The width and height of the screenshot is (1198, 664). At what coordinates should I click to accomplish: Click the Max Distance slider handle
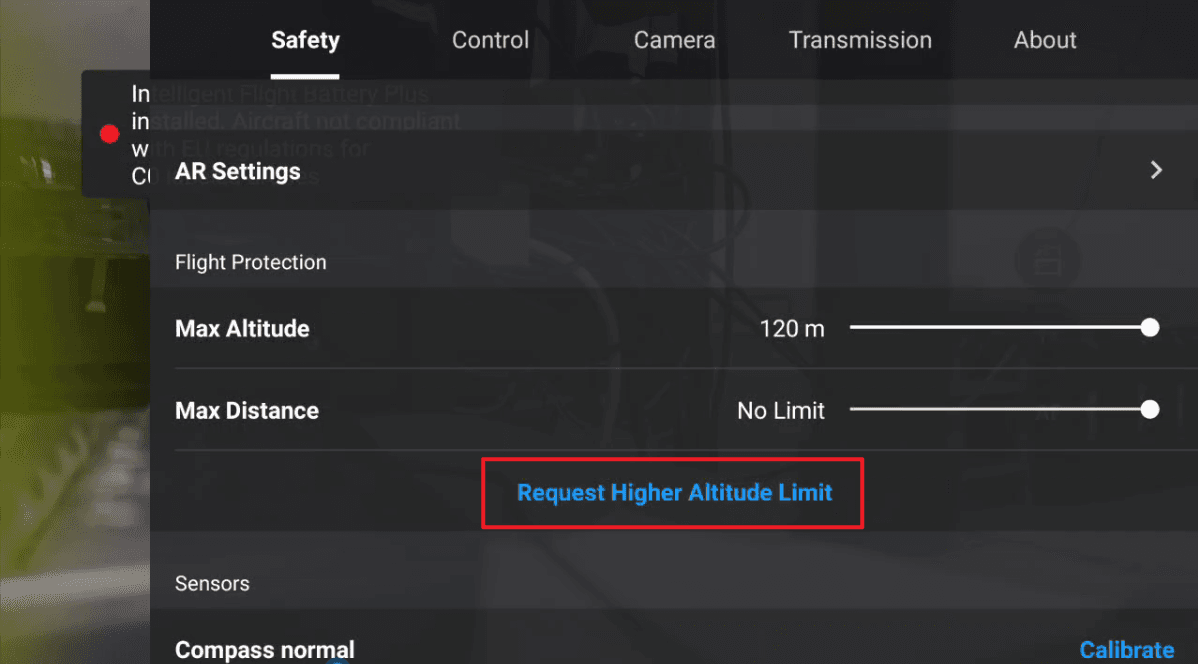point(1150,410)
